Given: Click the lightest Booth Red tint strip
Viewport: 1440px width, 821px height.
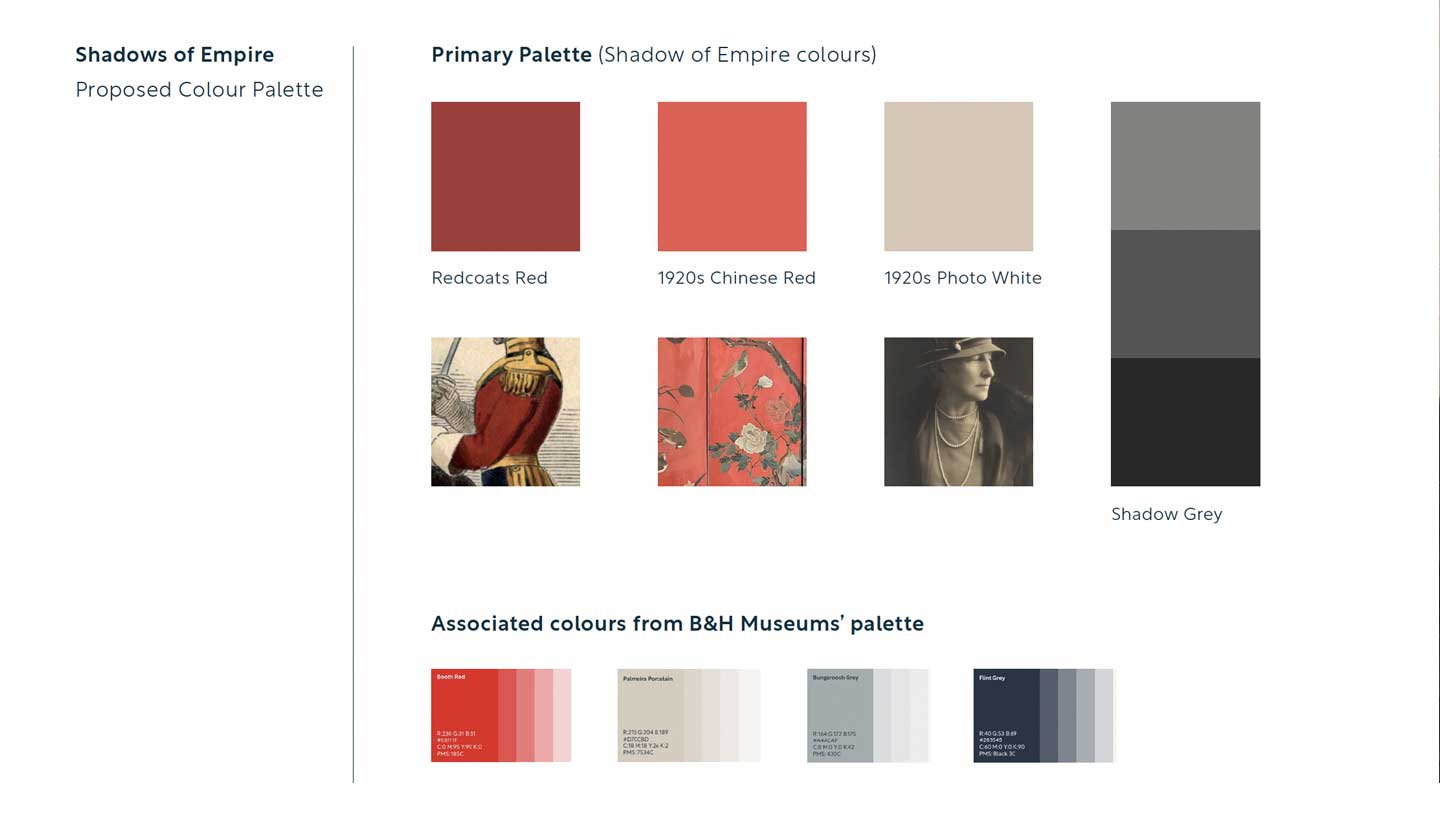Looking at the screenshot, I should tap(562, 715).
